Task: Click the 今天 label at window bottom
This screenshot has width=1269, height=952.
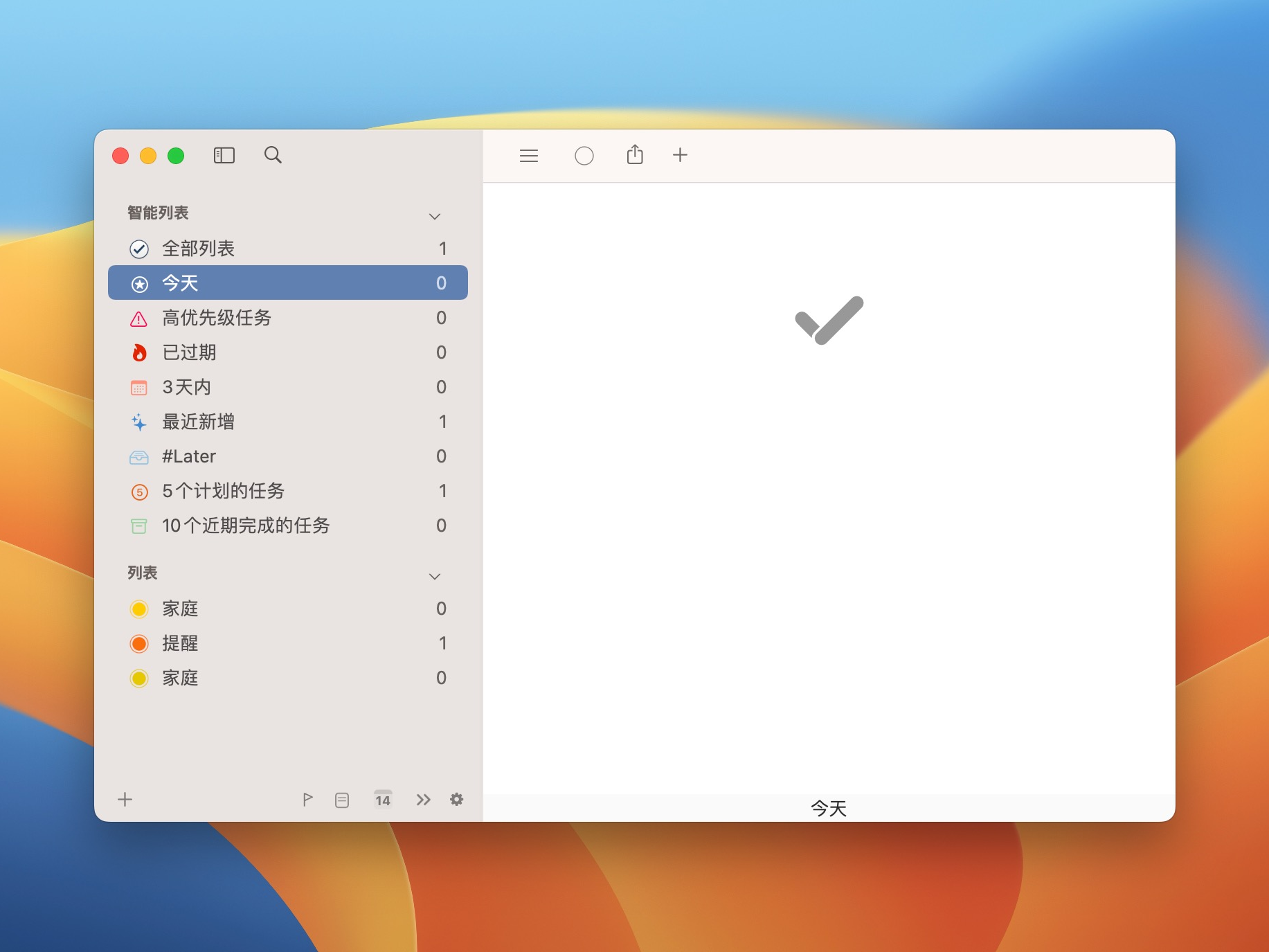Action: click(x=829, y=808)
